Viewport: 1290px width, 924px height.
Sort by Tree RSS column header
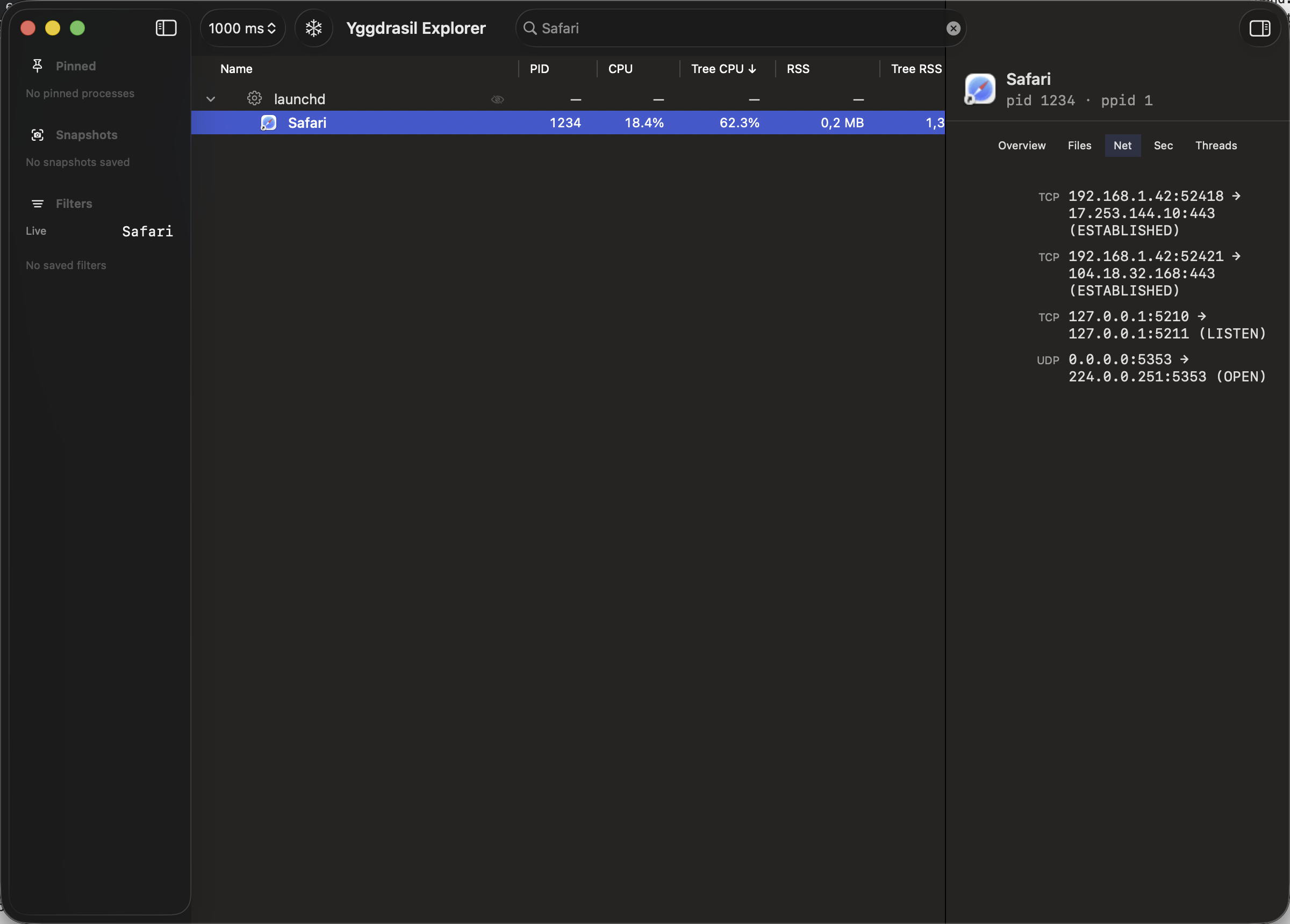(x=916, y=69)
